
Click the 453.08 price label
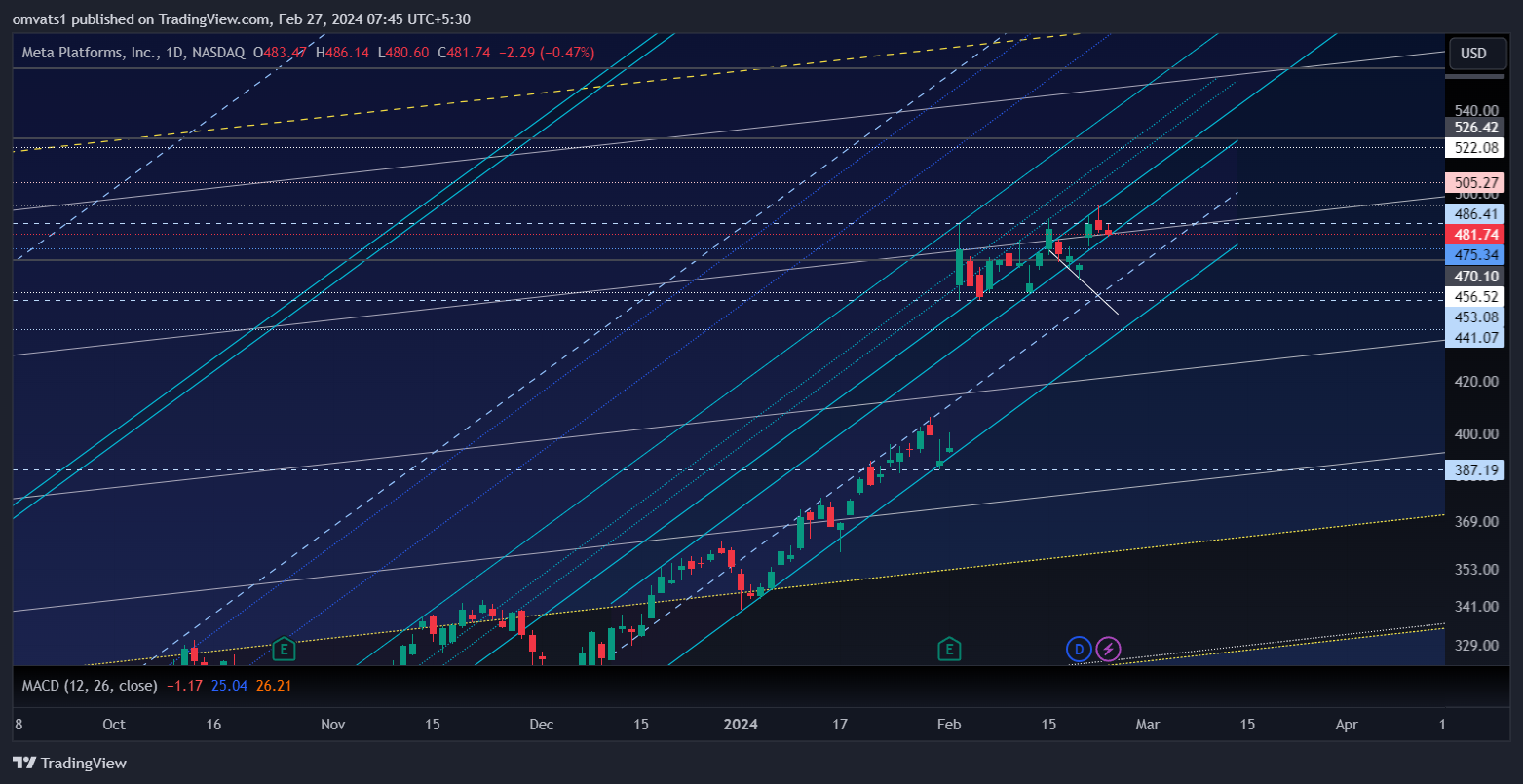point(1475,317)
